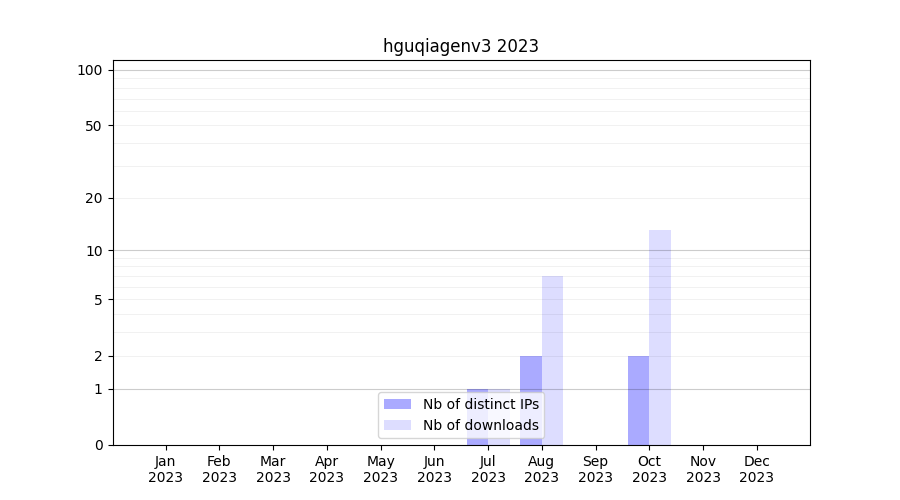Click the July distinct IPs bar

477,392
